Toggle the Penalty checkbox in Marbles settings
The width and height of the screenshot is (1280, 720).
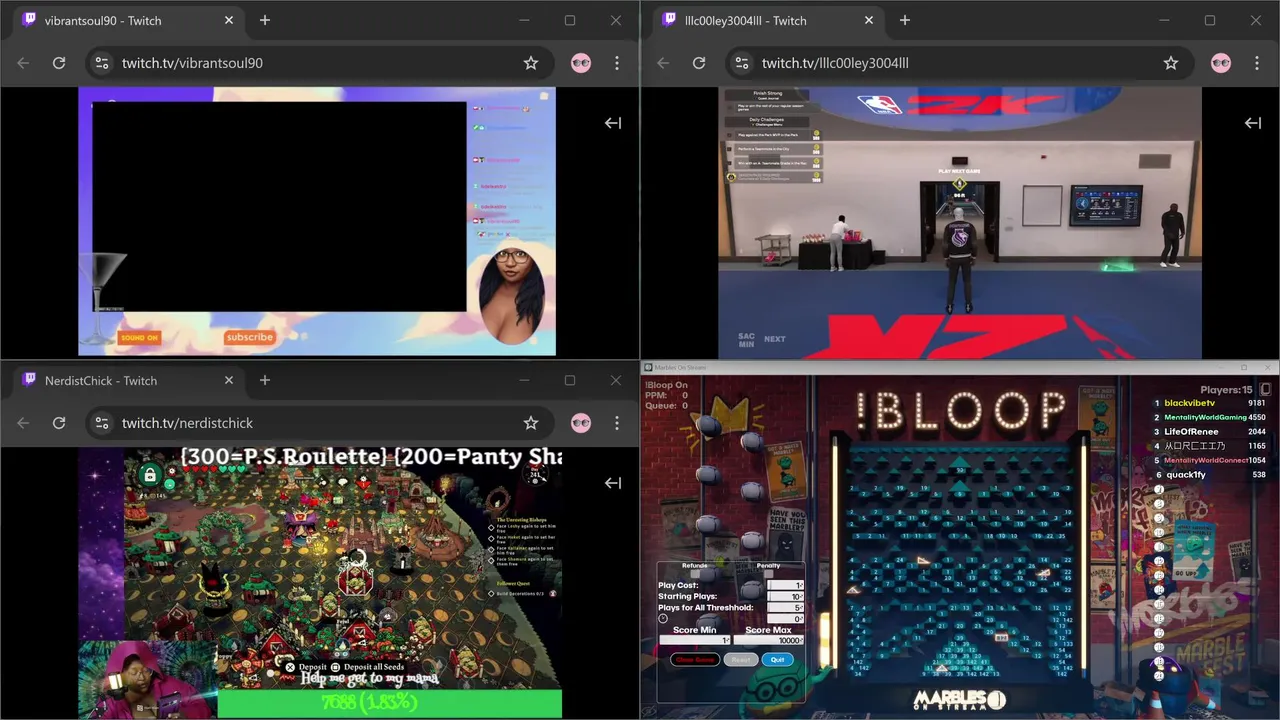[768, 574]
